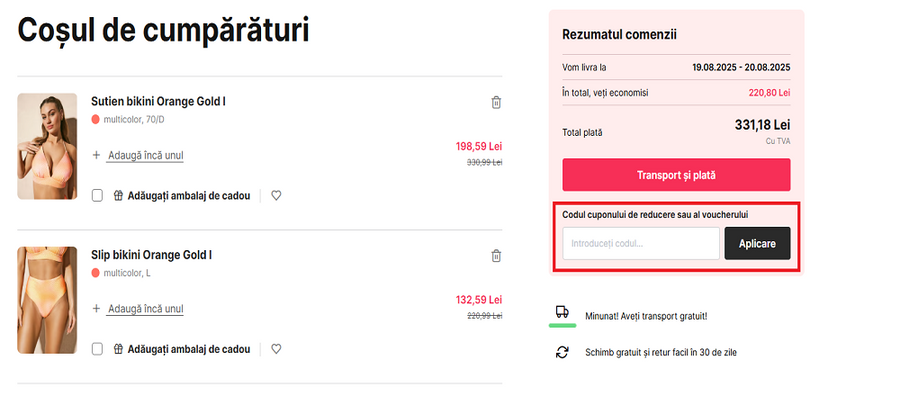Image resolution: width=900 pixels, height=405 pixels.
Task: Delete Sutien bikini Orange Gold with trash icon
Action: 496,102
